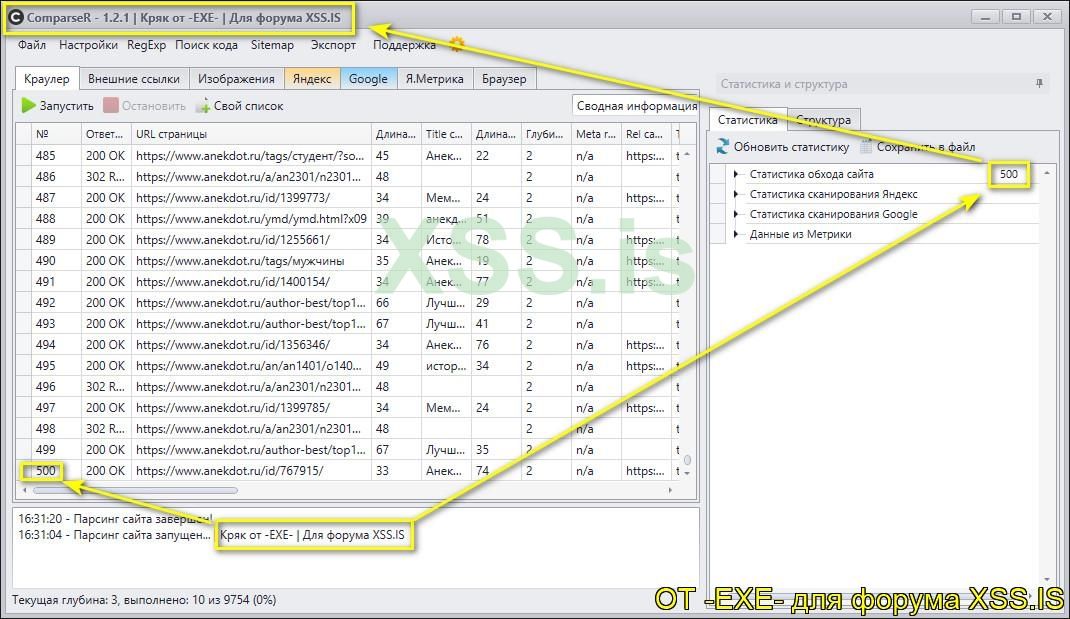This screenshot has height=619, width=1070.
Task: Select URL id/1356346/ in row 494
Action: tap(233, 345)
